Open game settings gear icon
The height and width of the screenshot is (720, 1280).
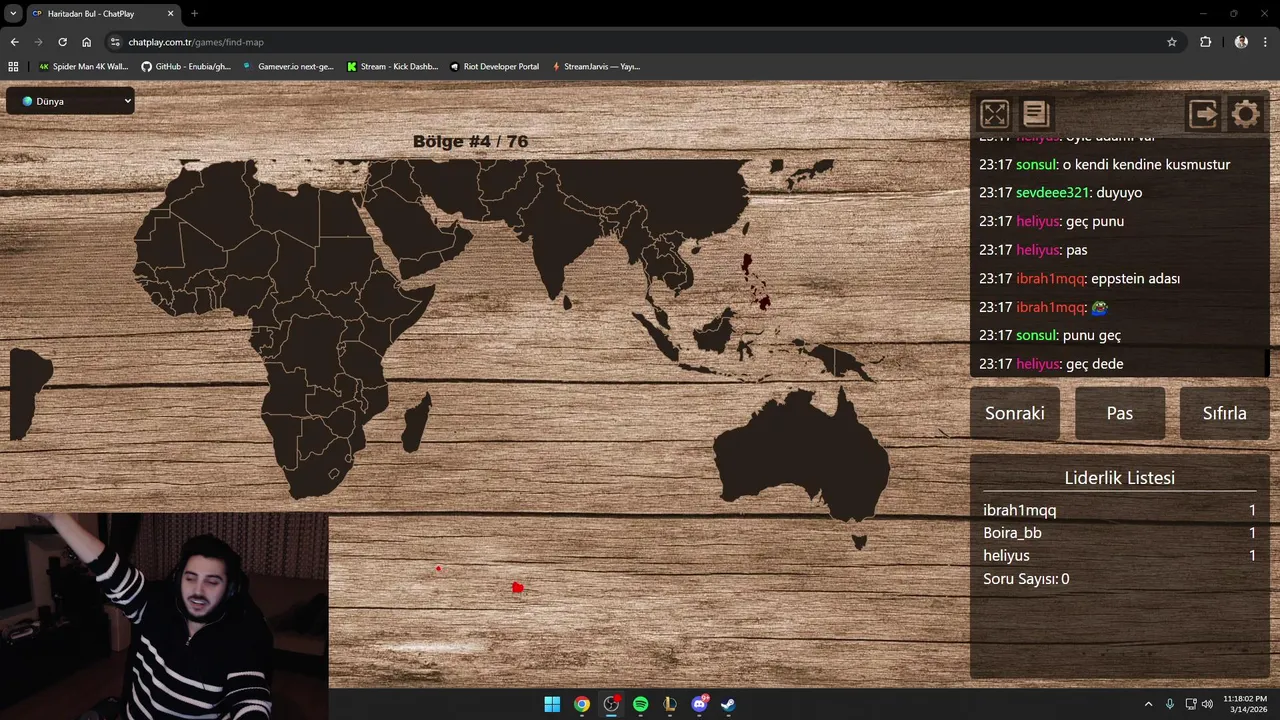pyautogui.click(x=1245, y=114)
